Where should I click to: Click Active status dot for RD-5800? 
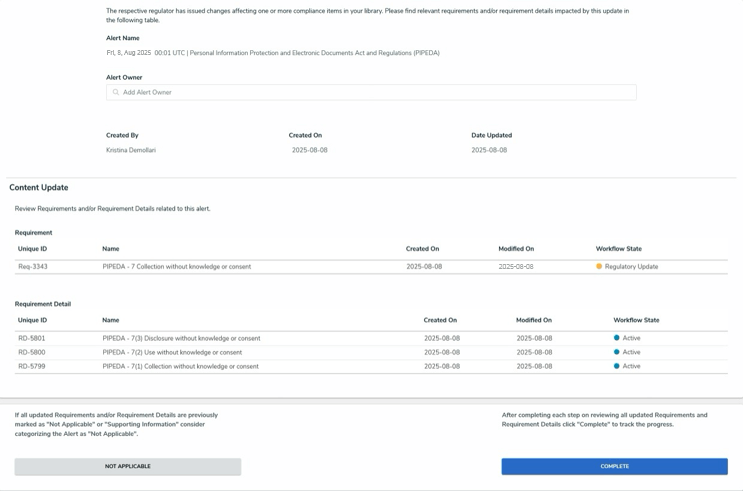[617, 352]
